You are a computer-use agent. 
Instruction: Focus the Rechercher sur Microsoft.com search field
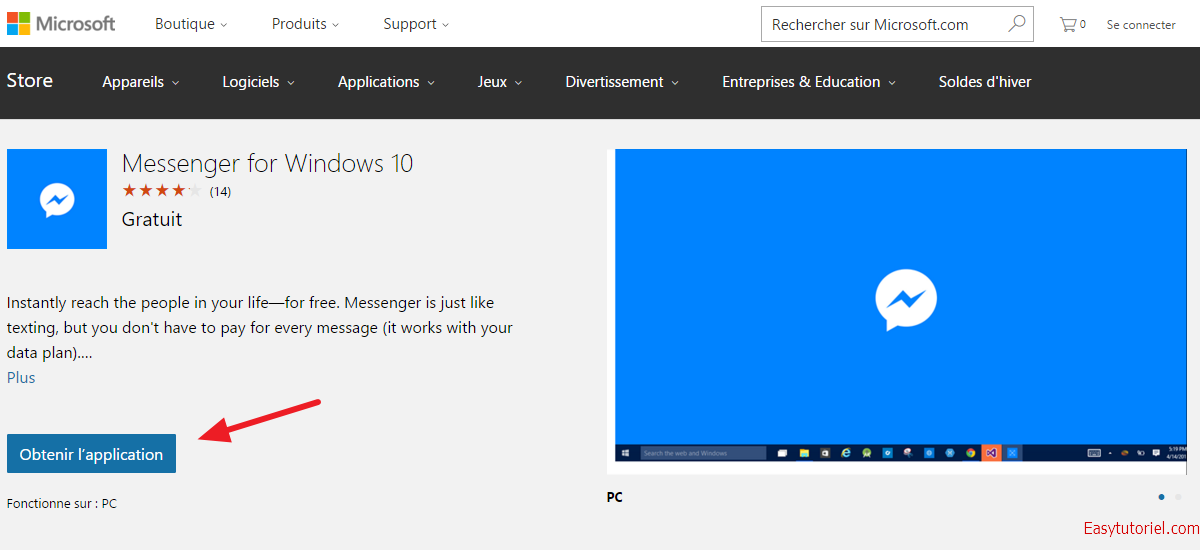click(880, 25)
